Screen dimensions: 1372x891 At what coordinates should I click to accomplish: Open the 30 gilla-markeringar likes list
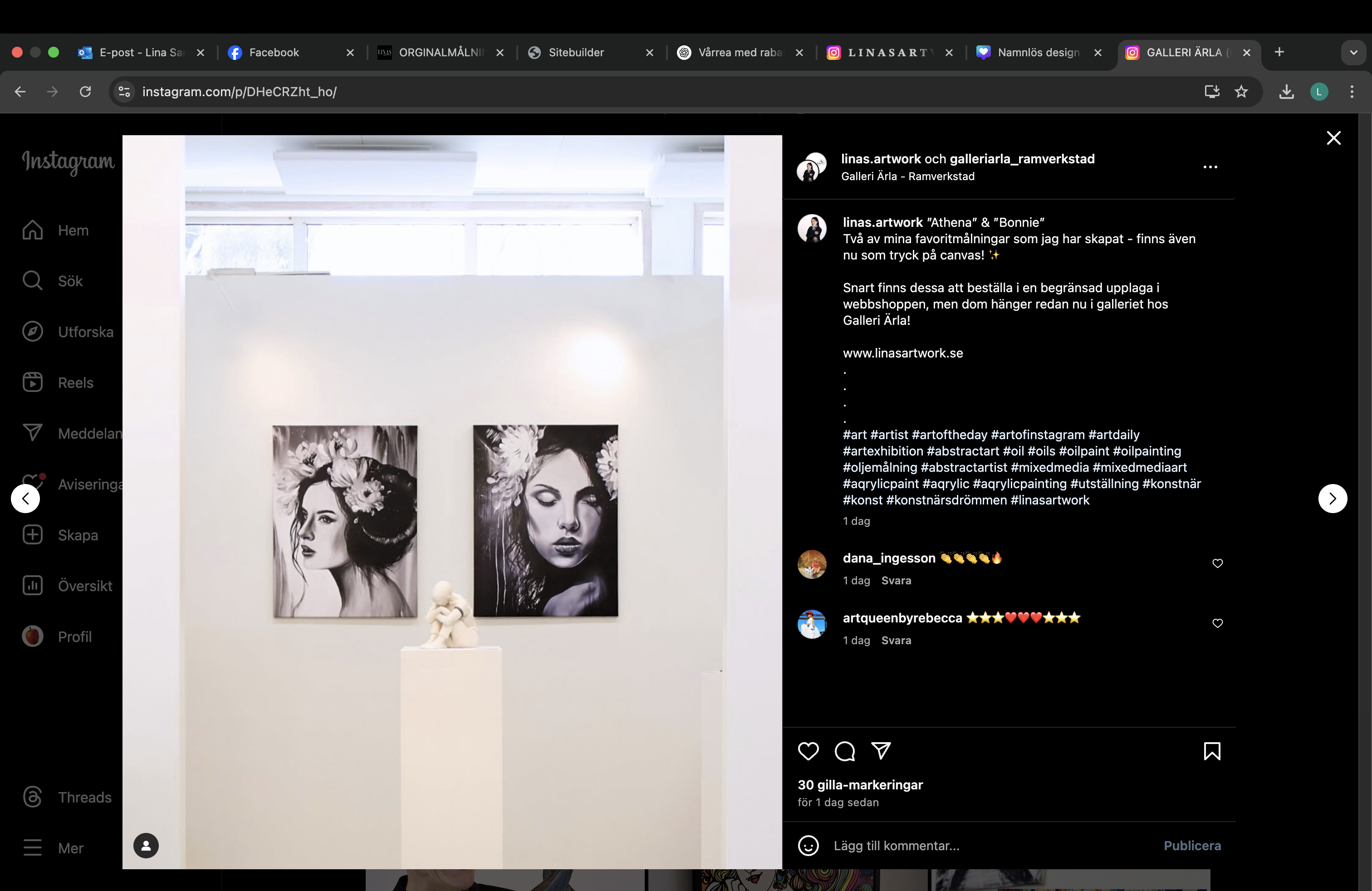860,785
